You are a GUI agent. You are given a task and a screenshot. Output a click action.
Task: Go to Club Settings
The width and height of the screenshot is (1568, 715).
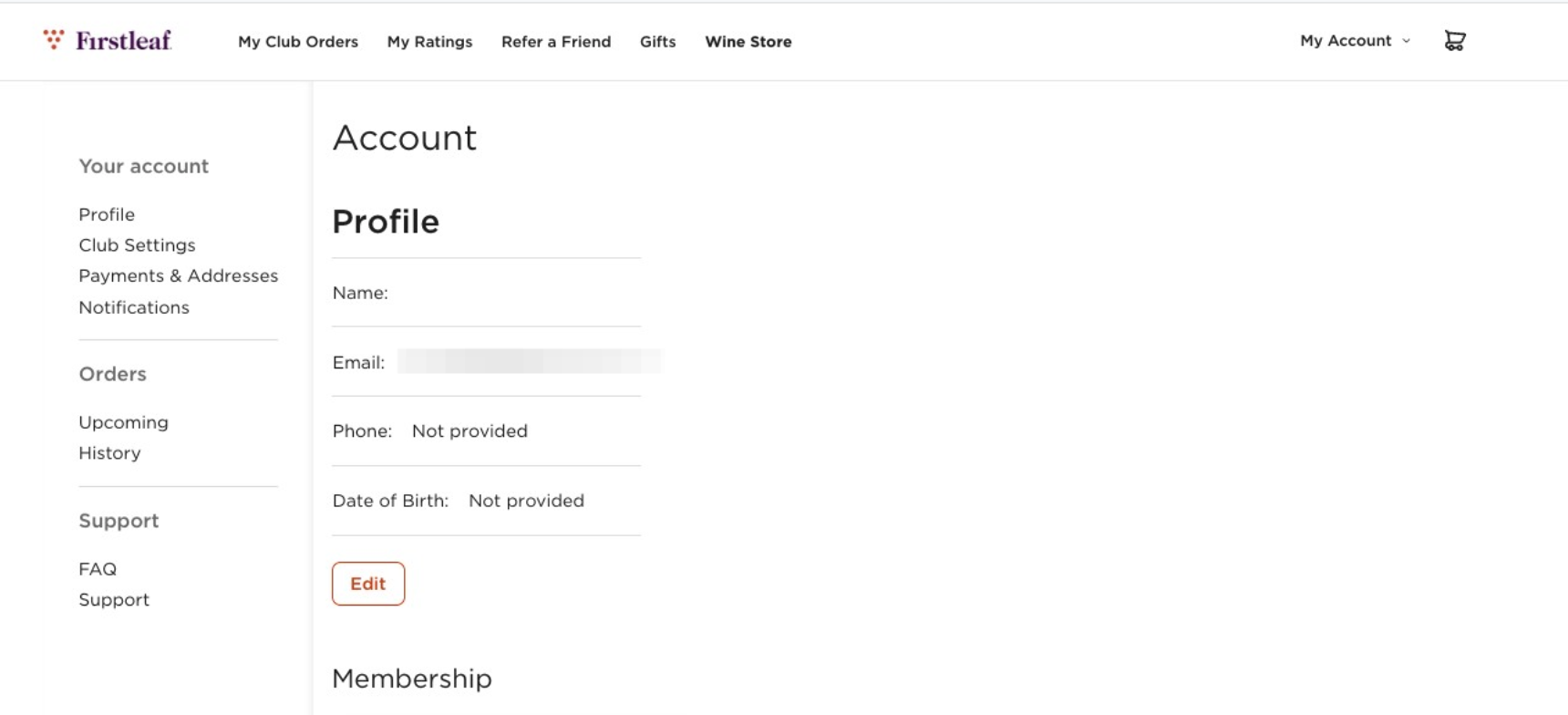[137, 245]
